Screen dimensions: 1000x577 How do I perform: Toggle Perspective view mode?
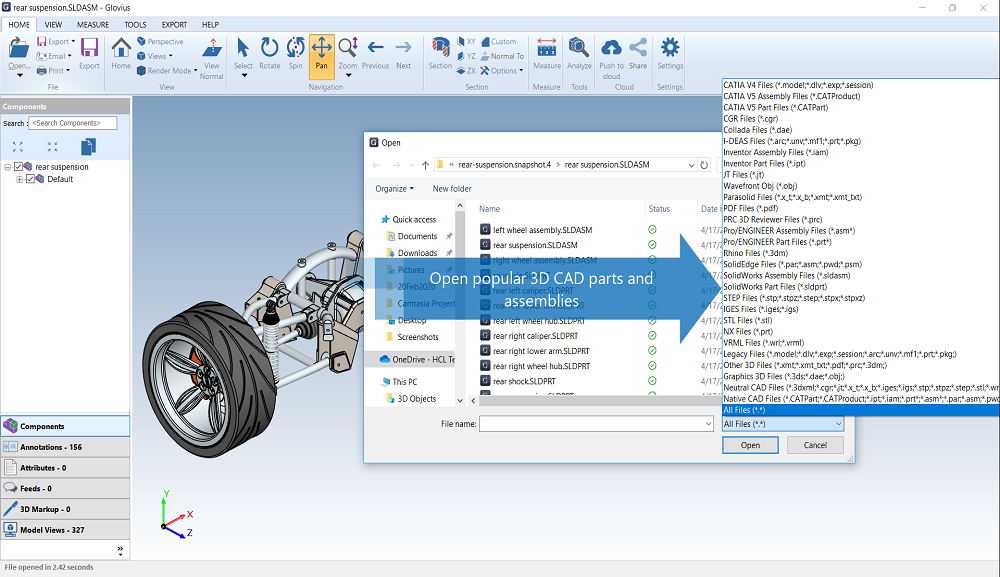coord(160,41)
